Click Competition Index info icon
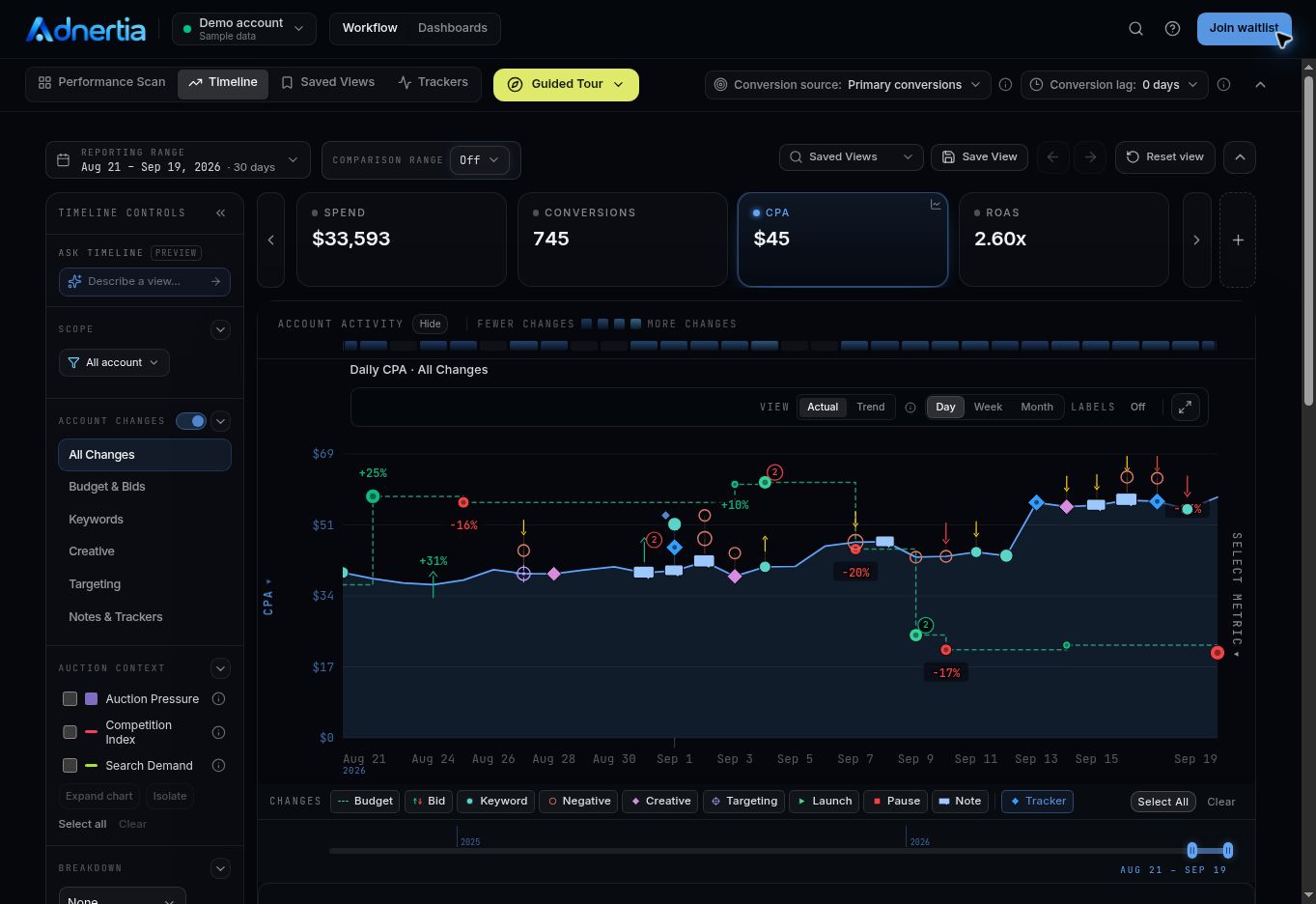Image resolution: width=1316 pixels, height=904 pixels. 218,732
